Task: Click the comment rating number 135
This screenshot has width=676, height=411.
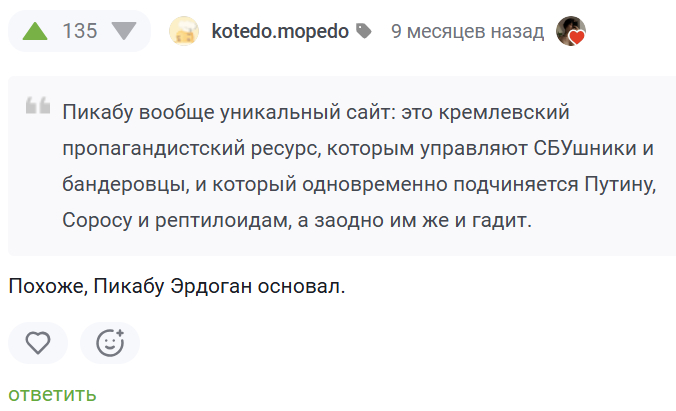Action: 80,31
